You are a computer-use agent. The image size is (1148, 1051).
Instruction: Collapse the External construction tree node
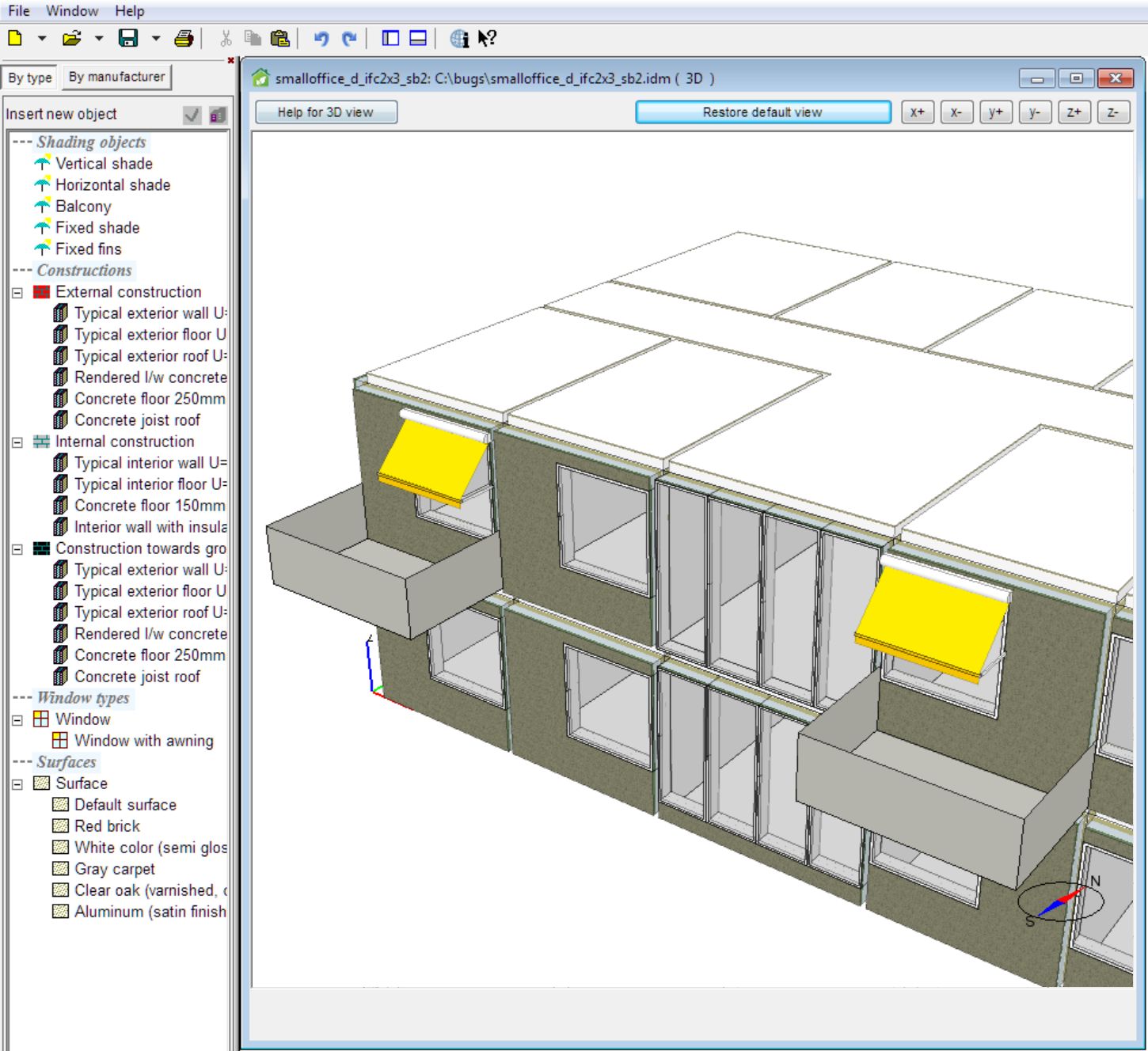(17, 292)
